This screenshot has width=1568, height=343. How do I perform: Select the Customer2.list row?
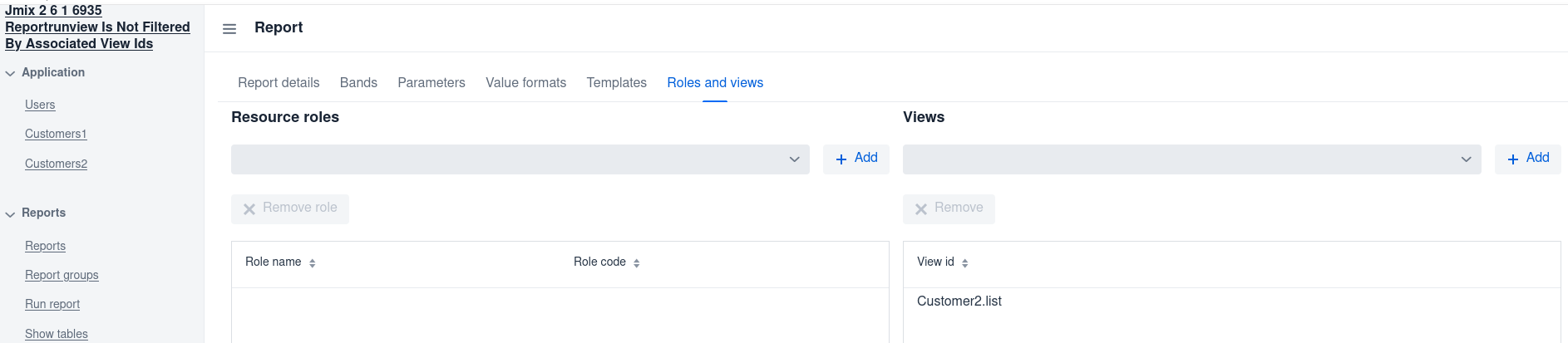tap(959, 301)
